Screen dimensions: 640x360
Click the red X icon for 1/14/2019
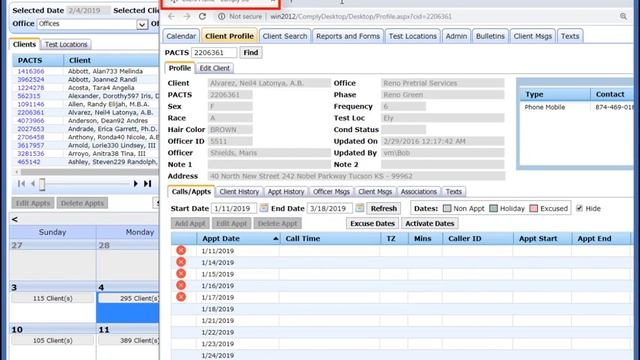point(181,262)
